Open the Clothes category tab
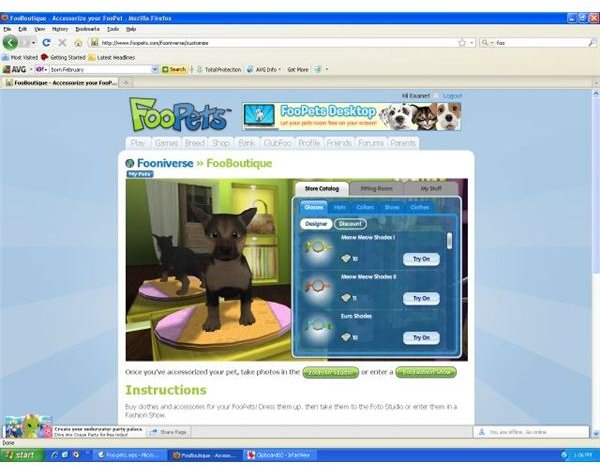Screen dimensions: 600x466 (419, 207)
